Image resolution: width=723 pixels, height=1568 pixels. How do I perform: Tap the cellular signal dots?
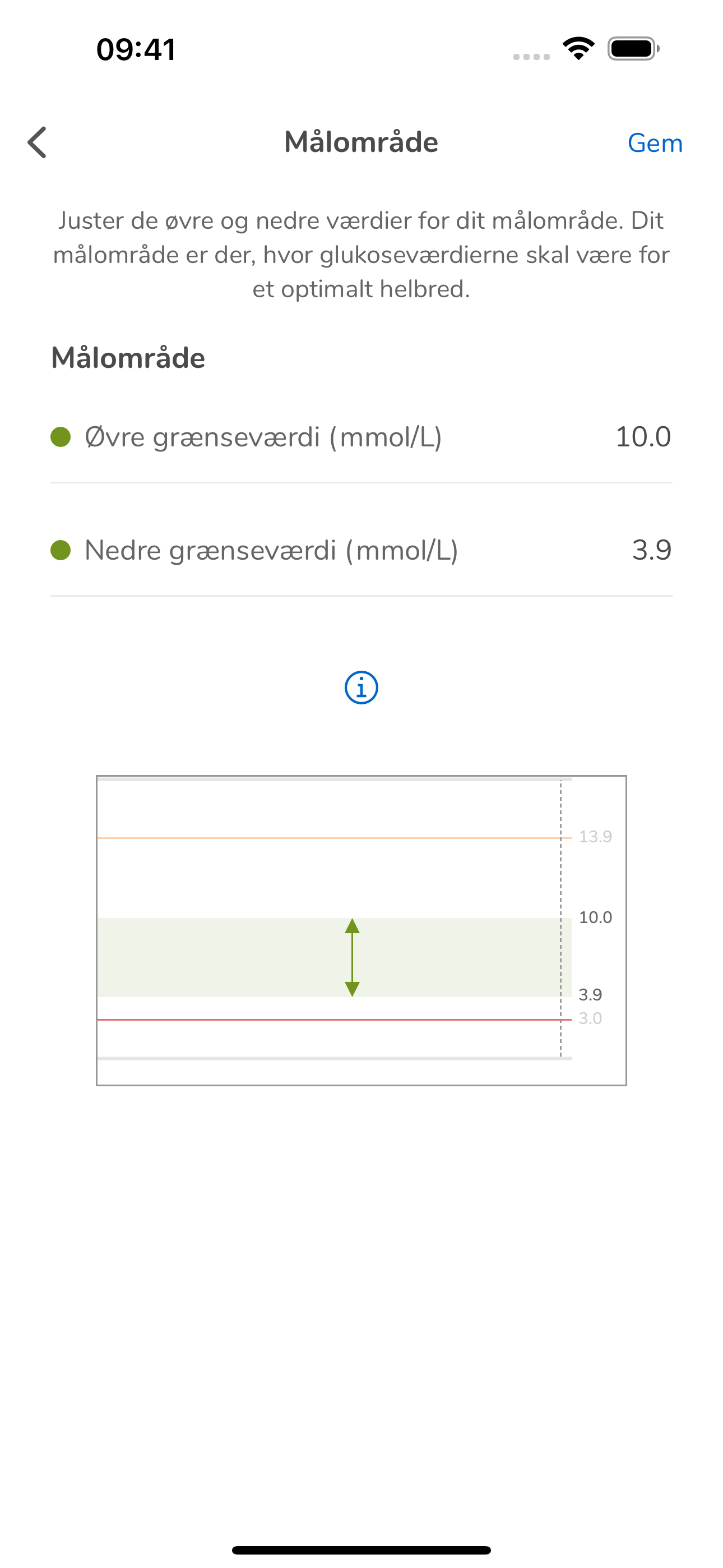(531, 57)
